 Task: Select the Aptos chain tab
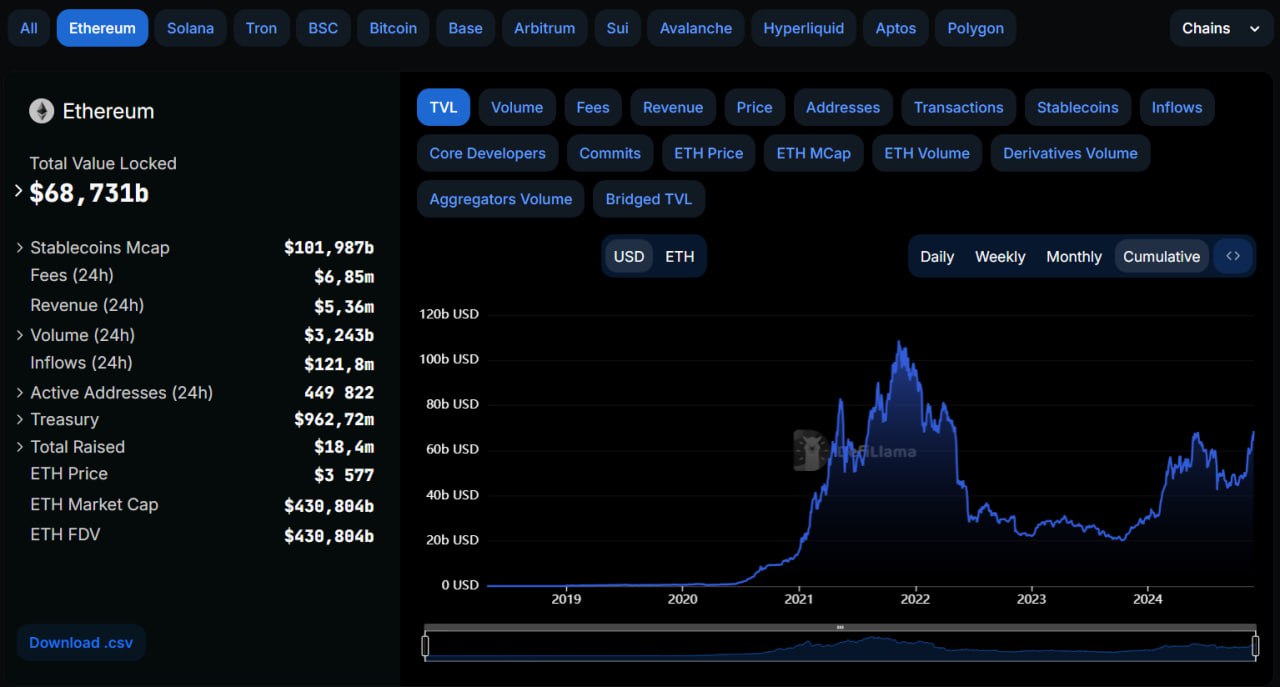896,28
